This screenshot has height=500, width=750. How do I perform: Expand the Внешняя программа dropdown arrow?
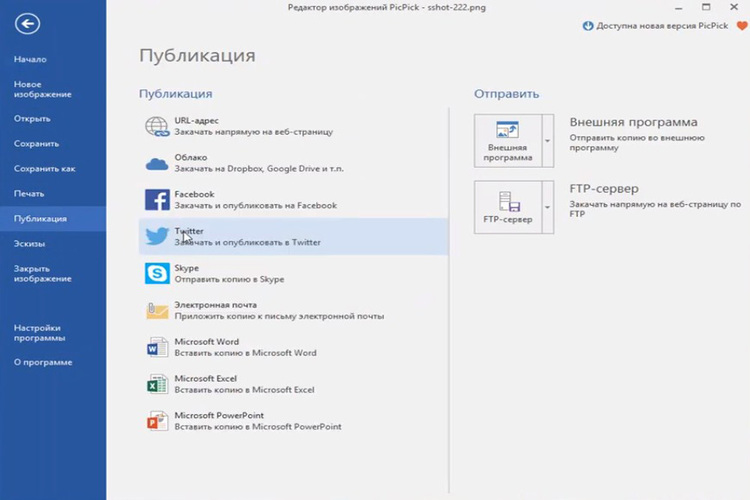[548, 141]
